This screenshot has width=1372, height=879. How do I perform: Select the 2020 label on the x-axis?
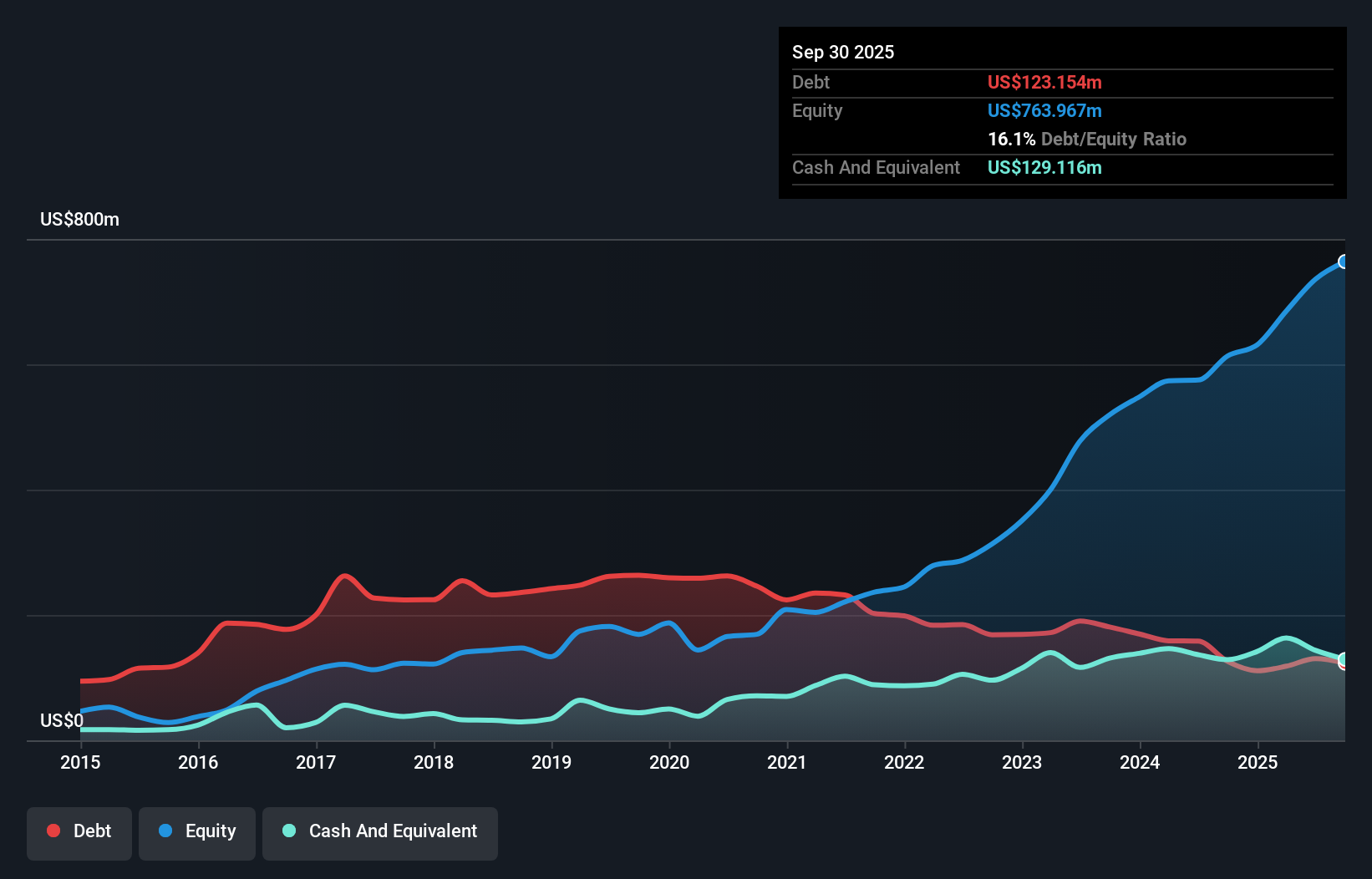click(668, 763)
